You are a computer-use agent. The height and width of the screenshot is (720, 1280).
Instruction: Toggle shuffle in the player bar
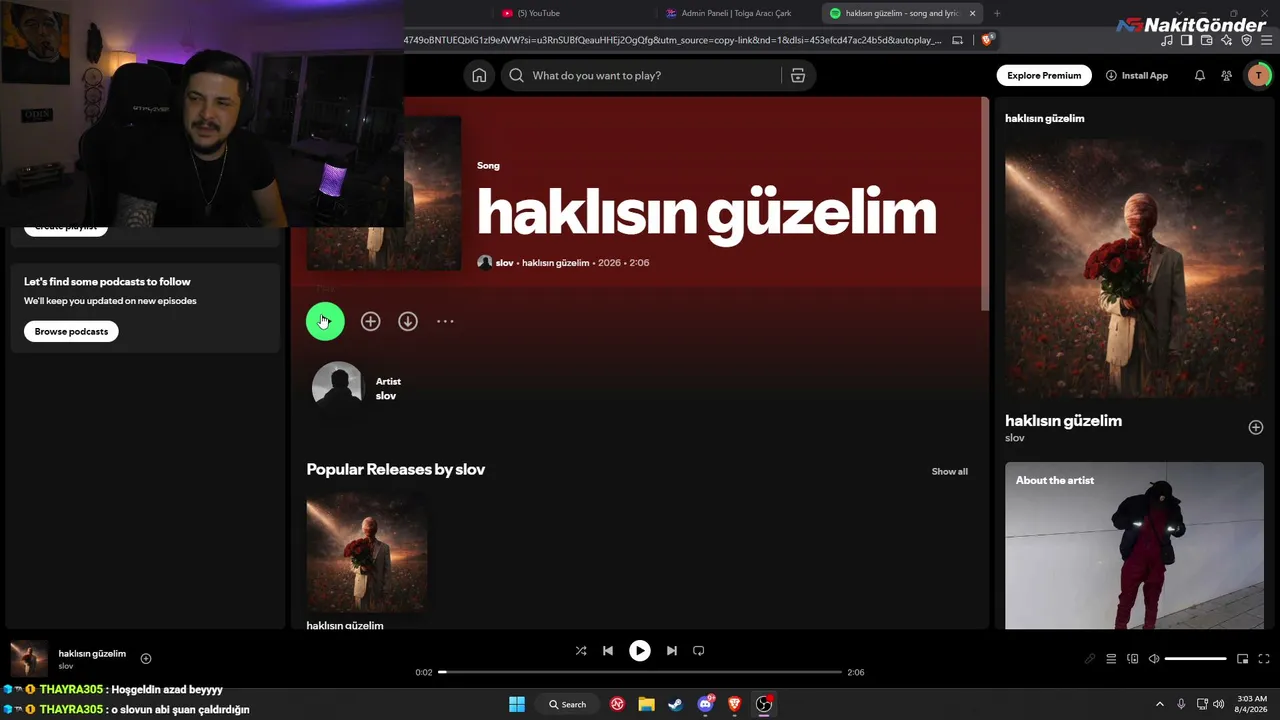coord(581,651)
